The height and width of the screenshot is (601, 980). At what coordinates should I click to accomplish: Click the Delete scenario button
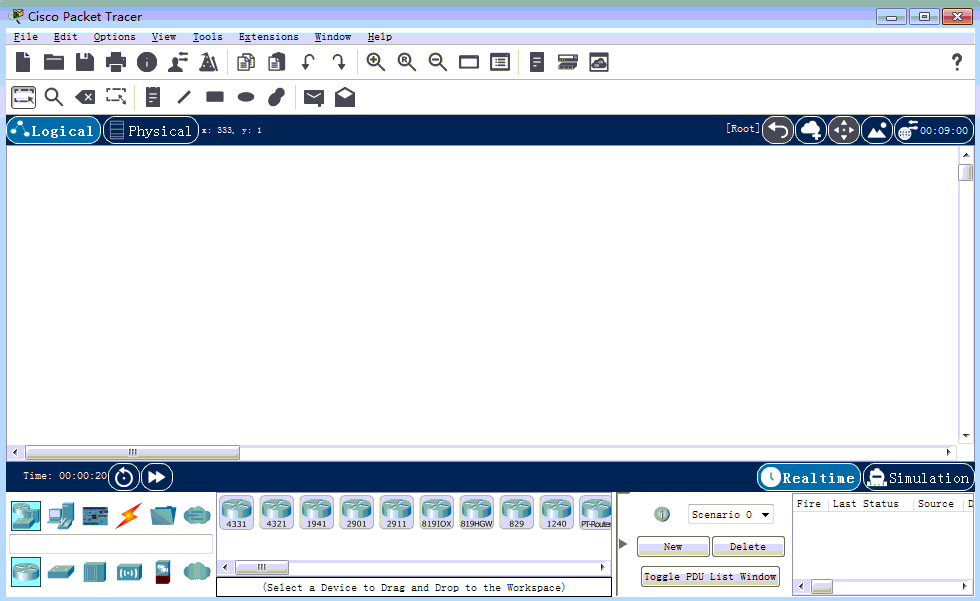click(x=748, y=547)
